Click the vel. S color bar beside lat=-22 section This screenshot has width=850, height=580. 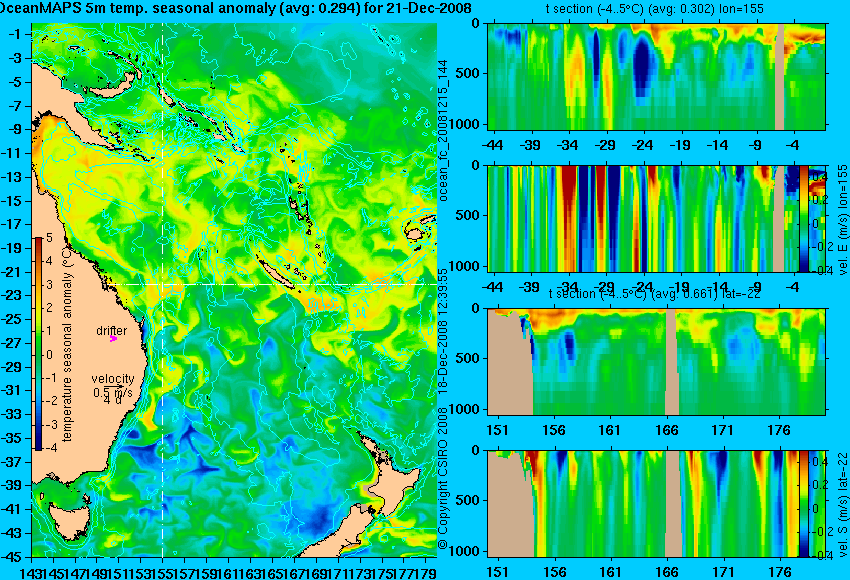coord(804,504)
